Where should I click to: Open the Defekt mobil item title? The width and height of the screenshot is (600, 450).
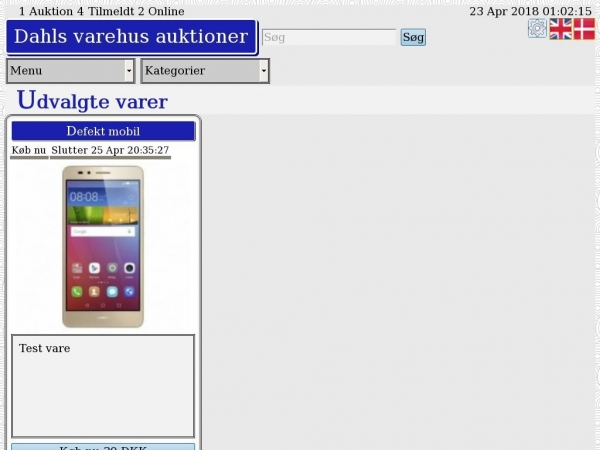click(x=103, y=131)
